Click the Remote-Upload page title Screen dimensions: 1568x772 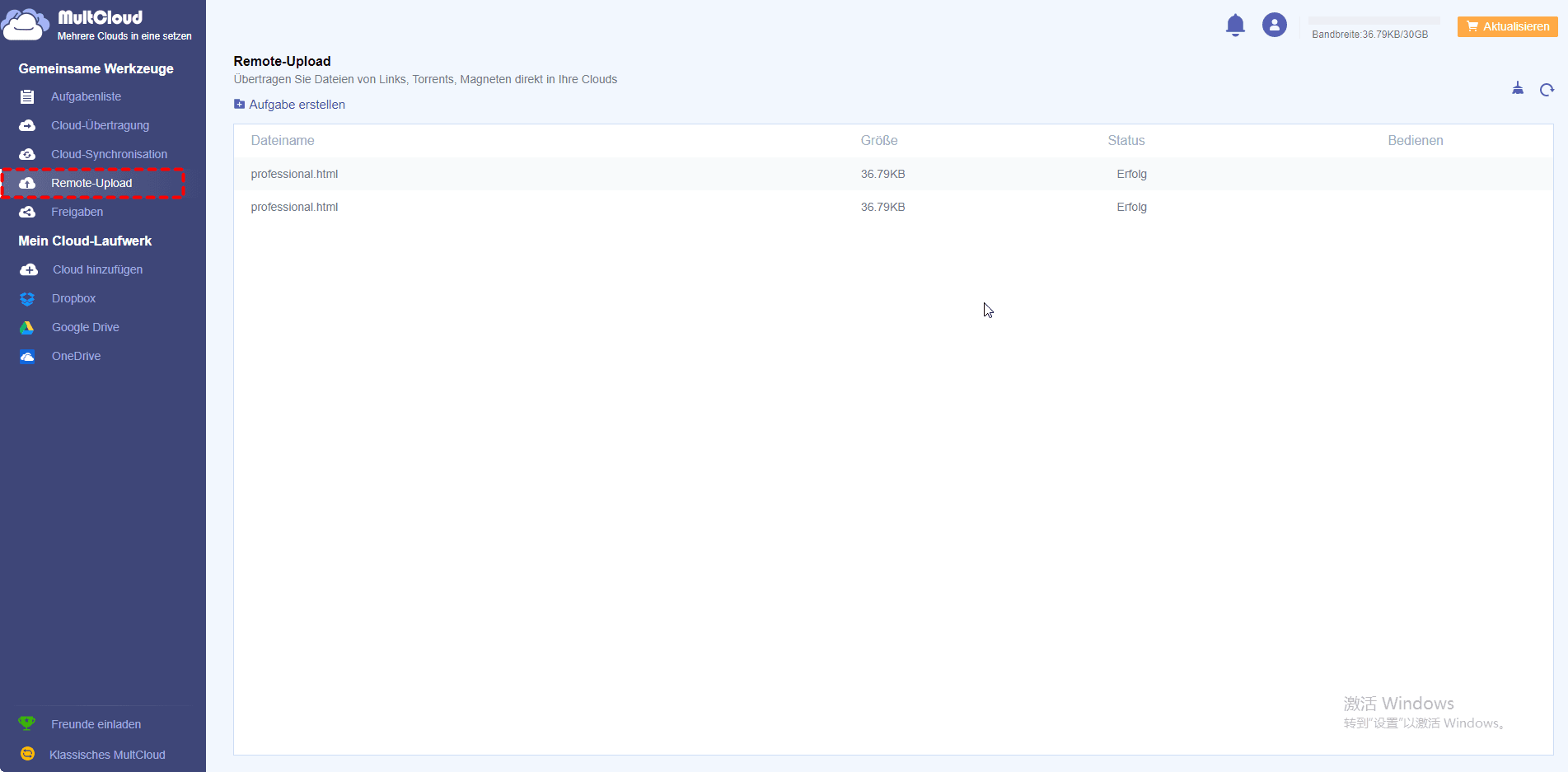pos(282,61)
